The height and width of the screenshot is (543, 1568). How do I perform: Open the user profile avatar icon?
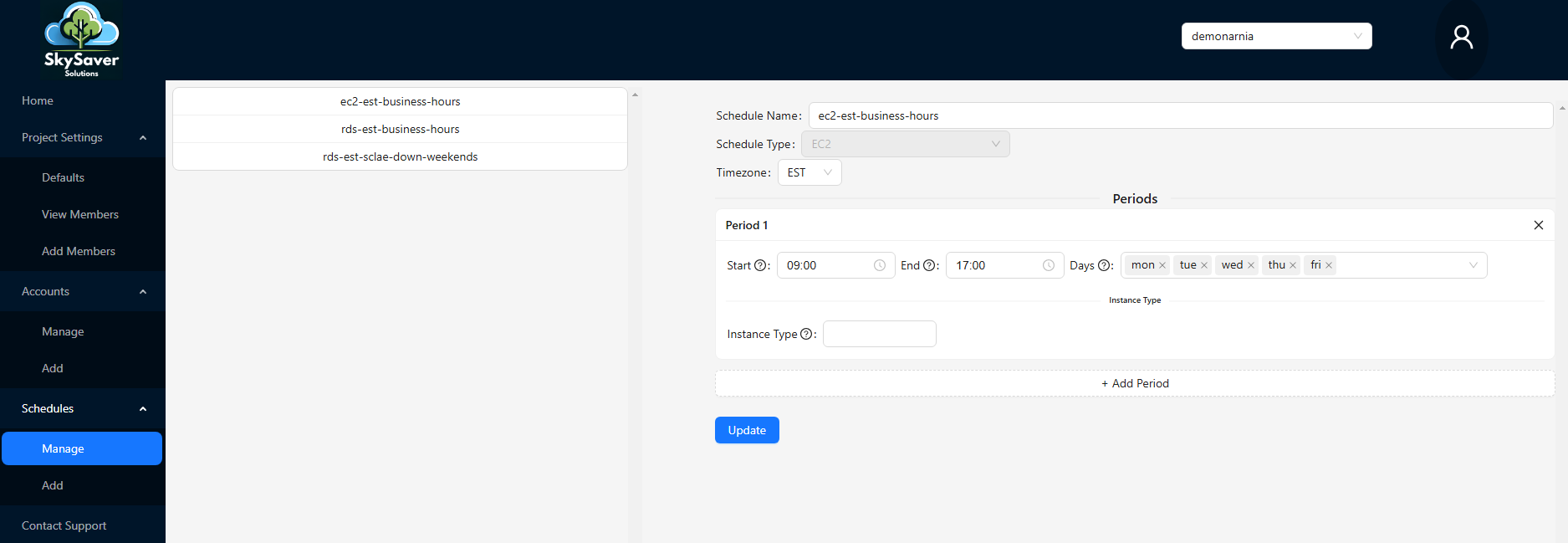click(1461, 37)
